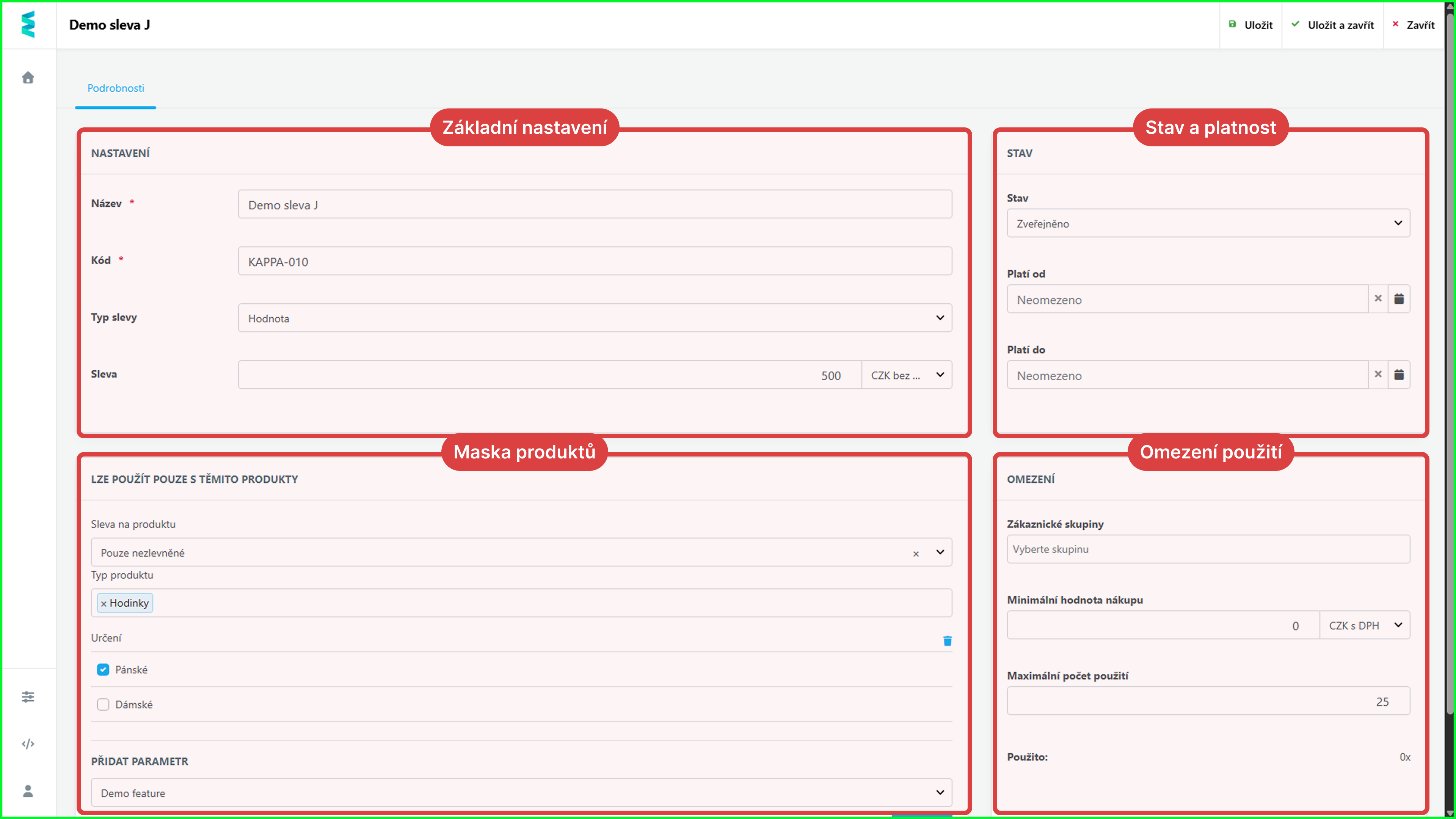Change the CZK s DPH currency dropdown
This screenshot has height=819, width=1456.
pyautogui.click(x=1365, y=625)
